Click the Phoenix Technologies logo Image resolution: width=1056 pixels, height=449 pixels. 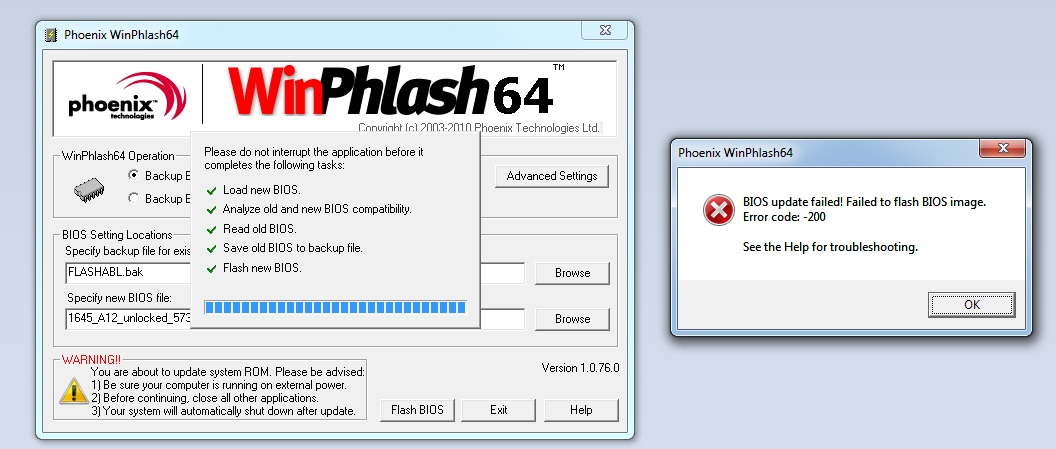point(127,98)
